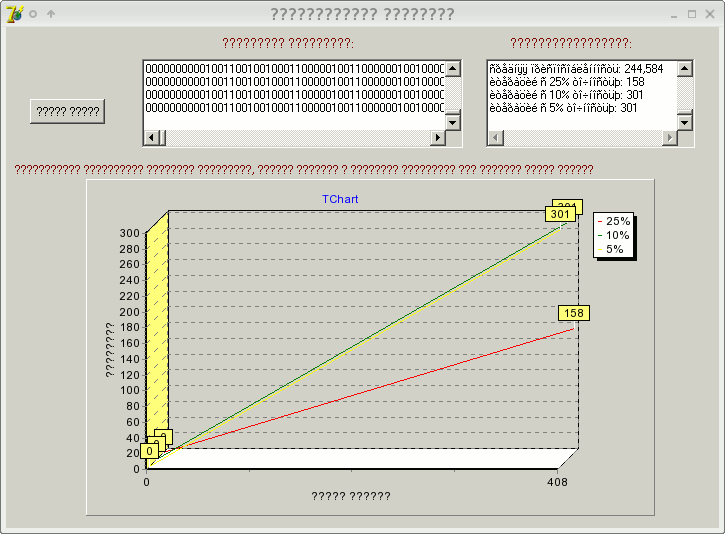Click the 158 data label on chart

574,313
